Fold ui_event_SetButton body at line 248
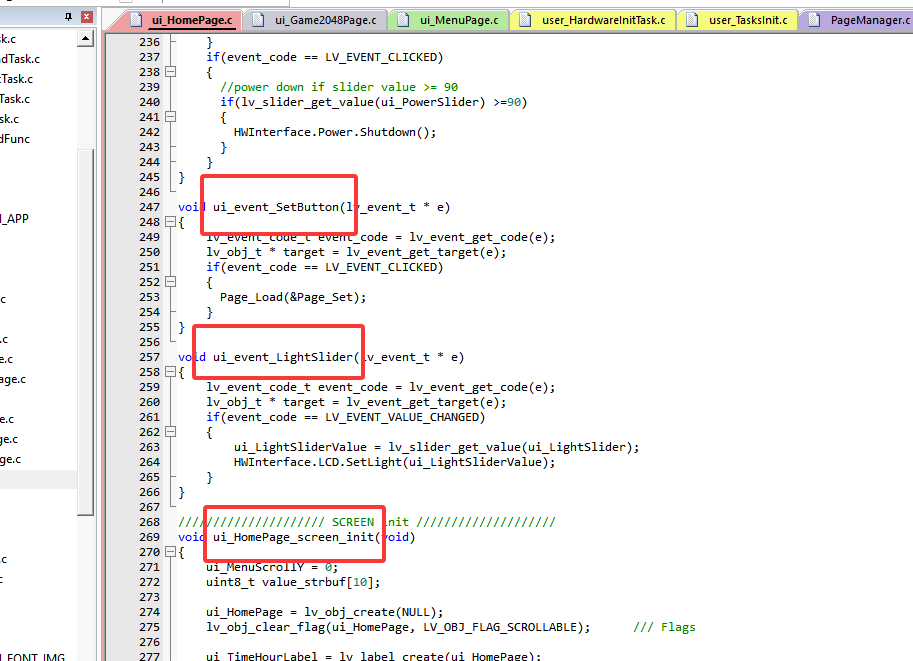 (170, 222)
